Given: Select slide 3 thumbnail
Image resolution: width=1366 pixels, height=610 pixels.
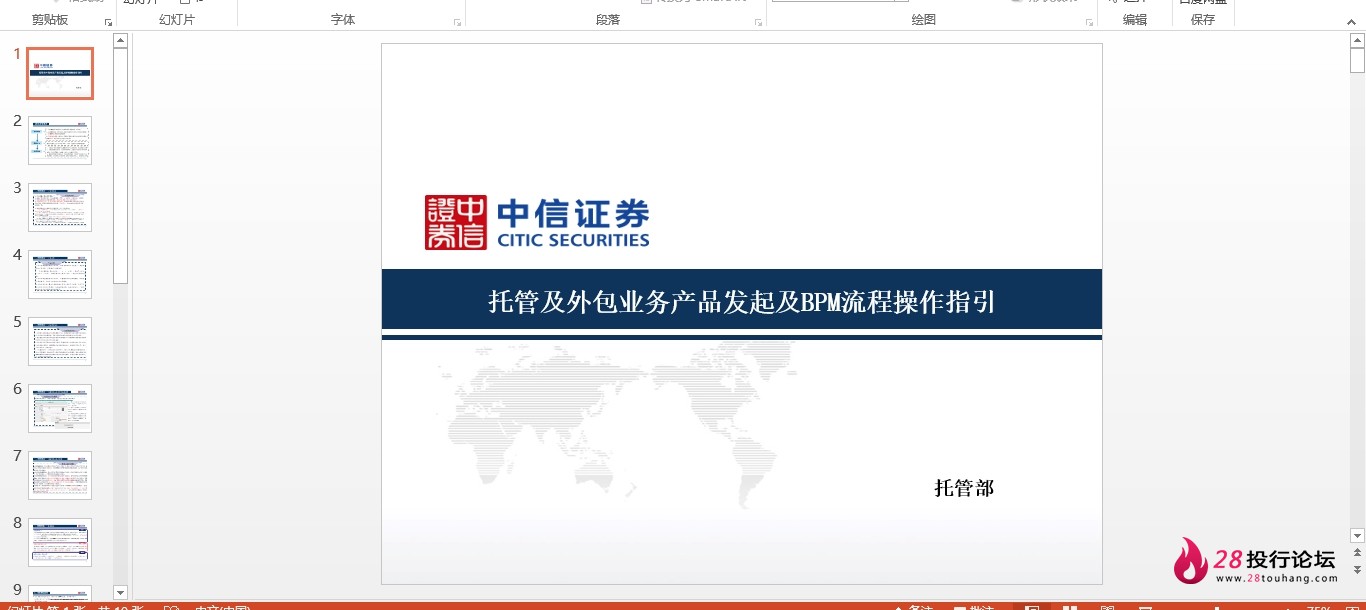Looking at the screenshot, I should tap(60, 207).
